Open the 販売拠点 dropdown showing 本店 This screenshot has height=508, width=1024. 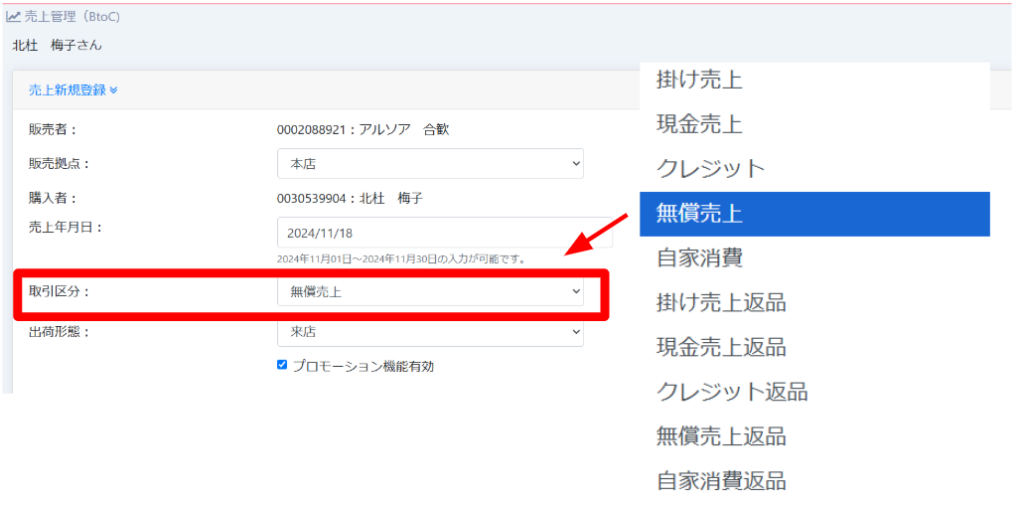[x=430, y=163]
